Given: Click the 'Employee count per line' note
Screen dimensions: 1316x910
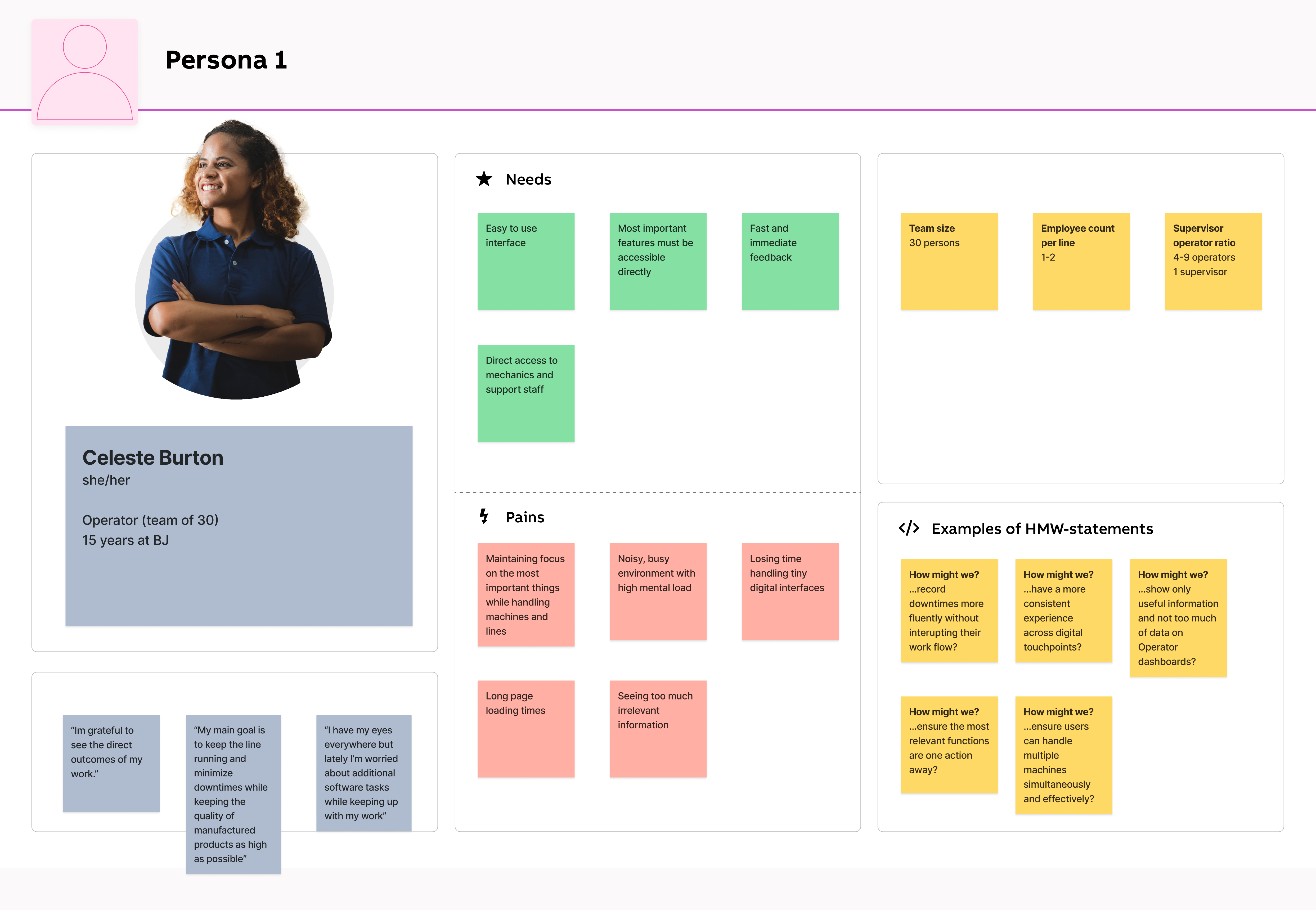Looking at the screenshot, I should point(1081,261).
